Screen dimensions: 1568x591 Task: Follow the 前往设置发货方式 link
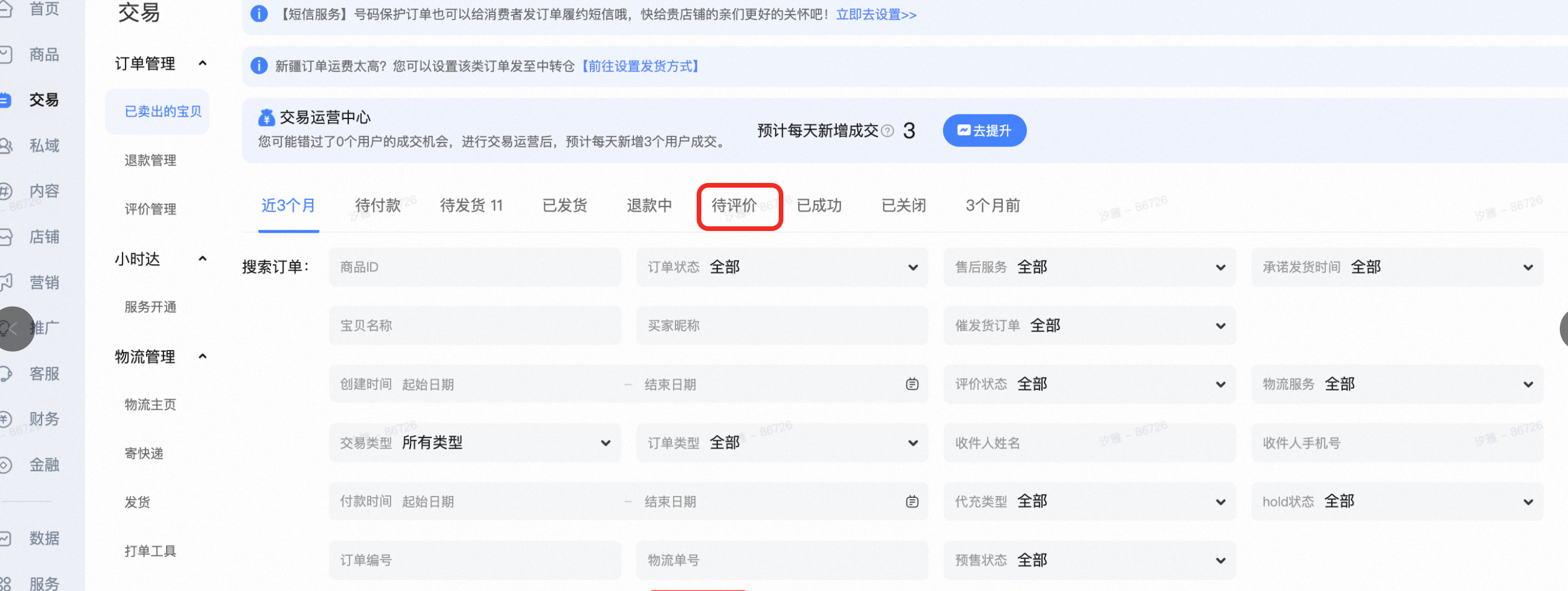tap(639, 66)
